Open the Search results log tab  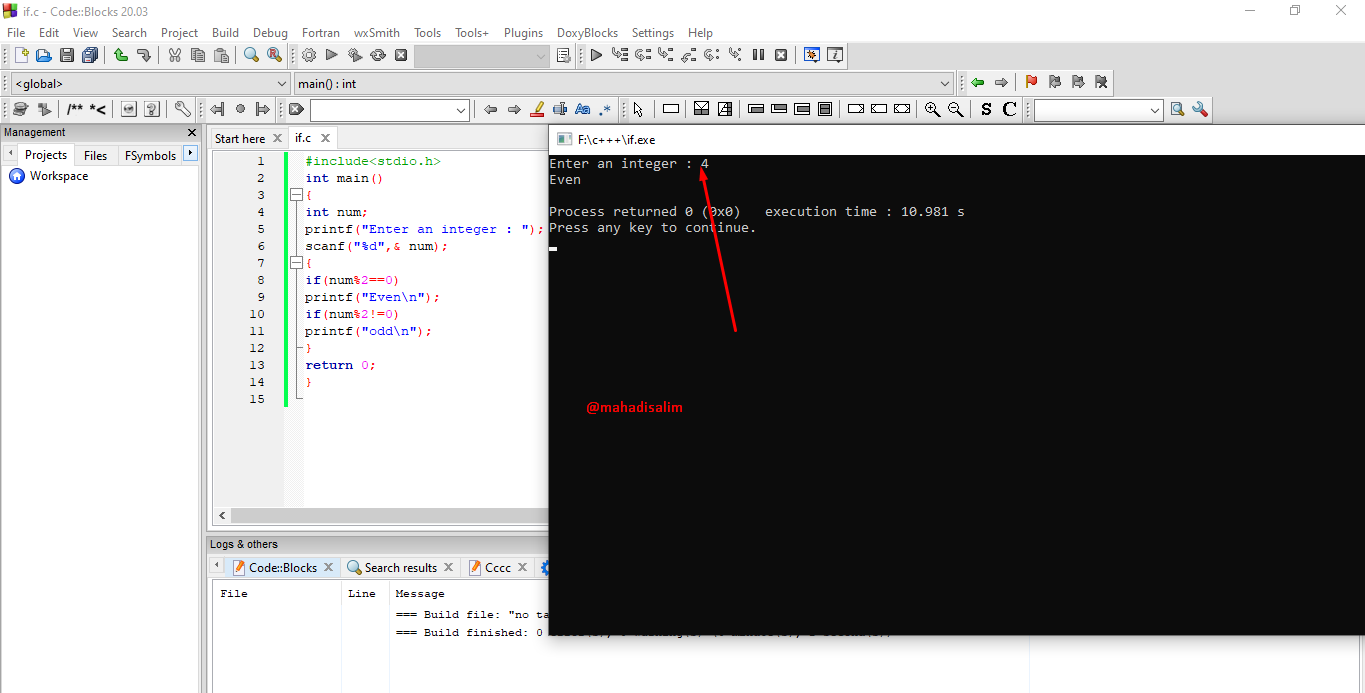point(400,567)
